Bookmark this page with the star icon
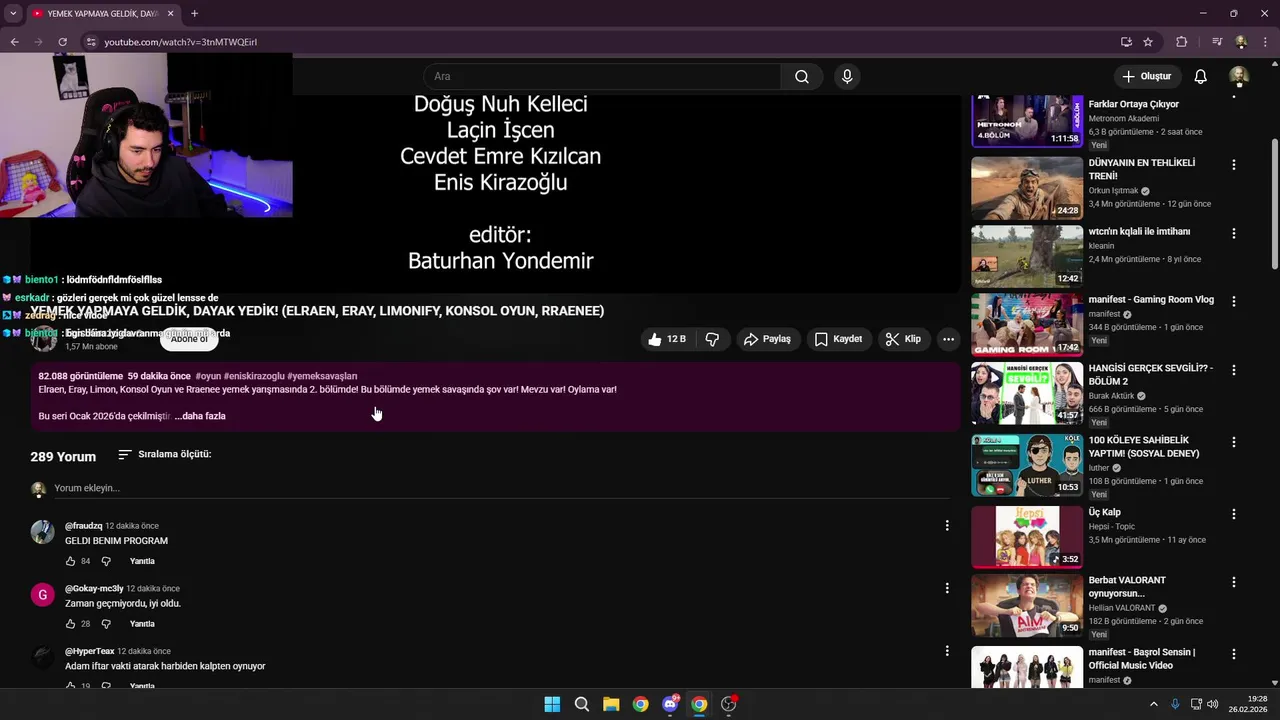 click(1148, 42)
